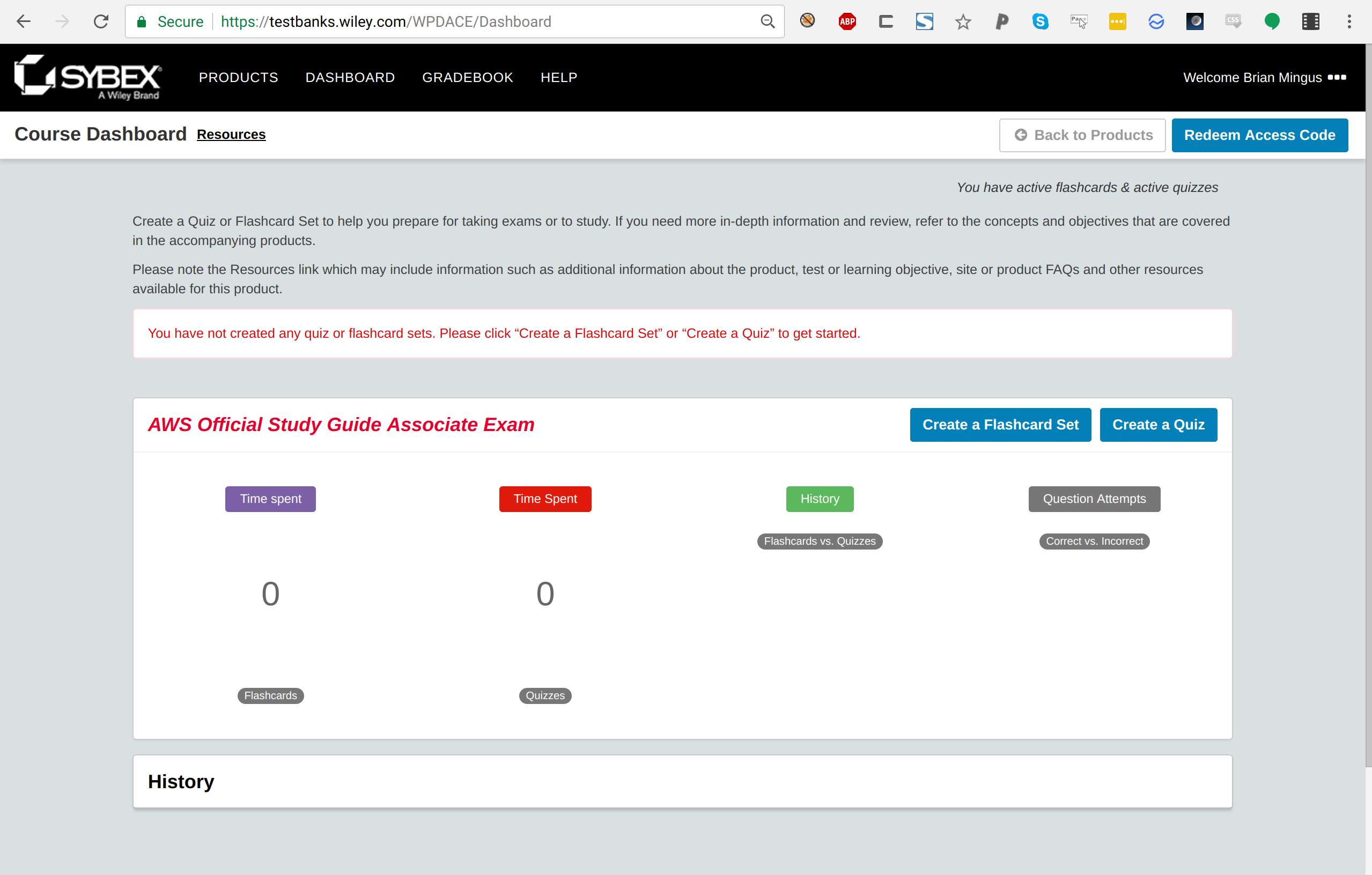Click the green History label
This screenshot has height=875, width=1372.
820,499
